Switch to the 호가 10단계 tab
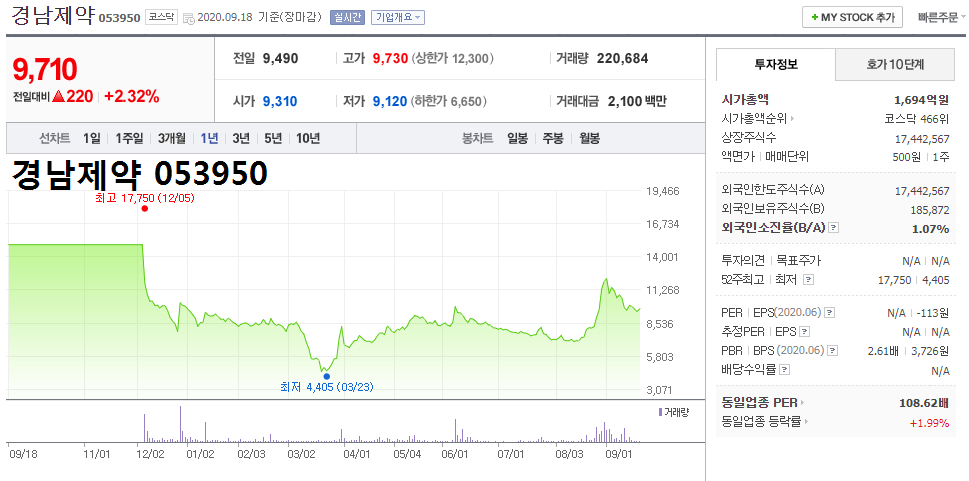This screenshot has height=481, width=969. (895, 64)
